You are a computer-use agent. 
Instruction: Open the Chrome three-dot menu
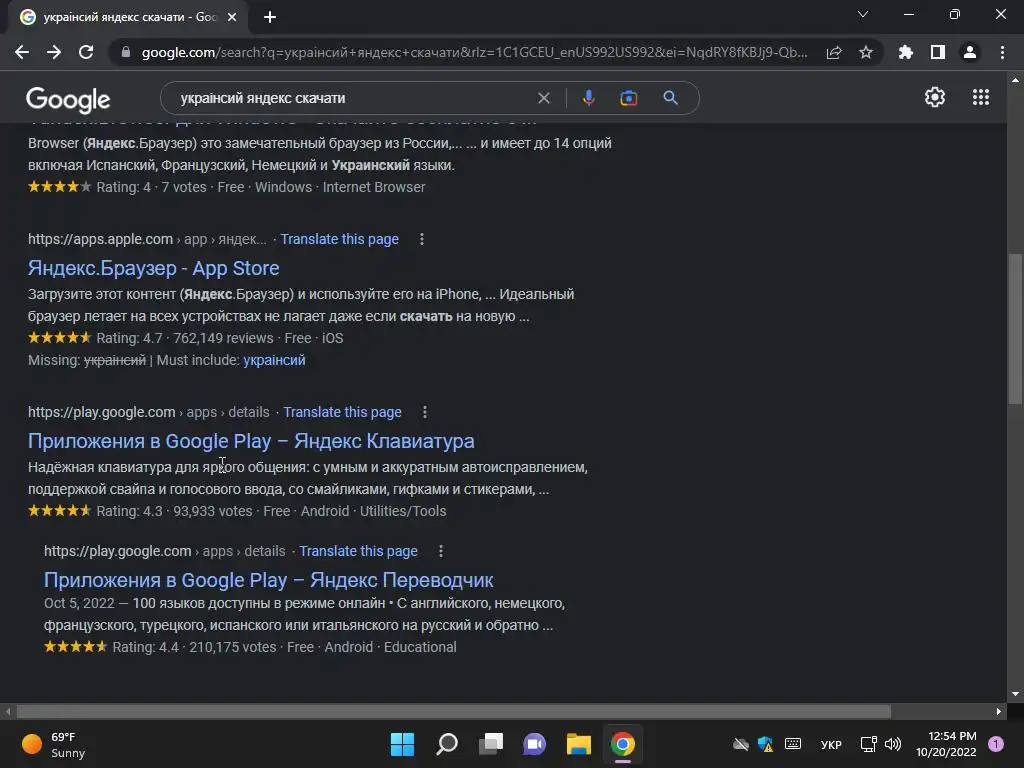[1002, 52]
